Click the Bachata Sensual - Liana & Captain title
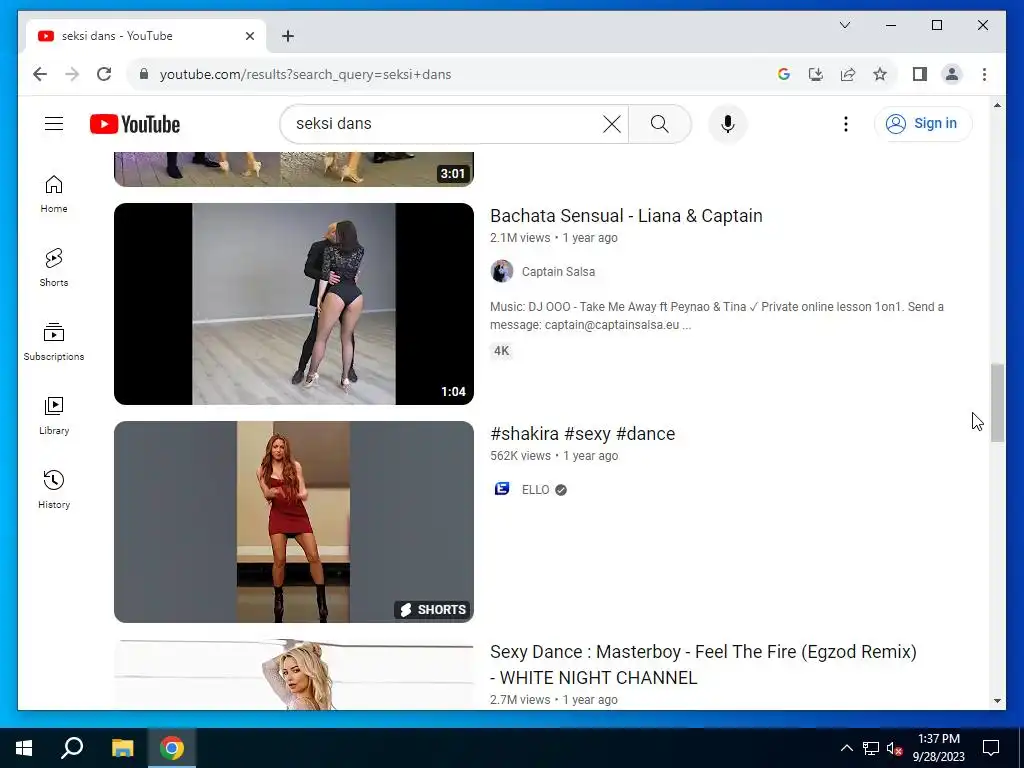The width and height of the screenshot is (1024, 768). tap(626, 216)
